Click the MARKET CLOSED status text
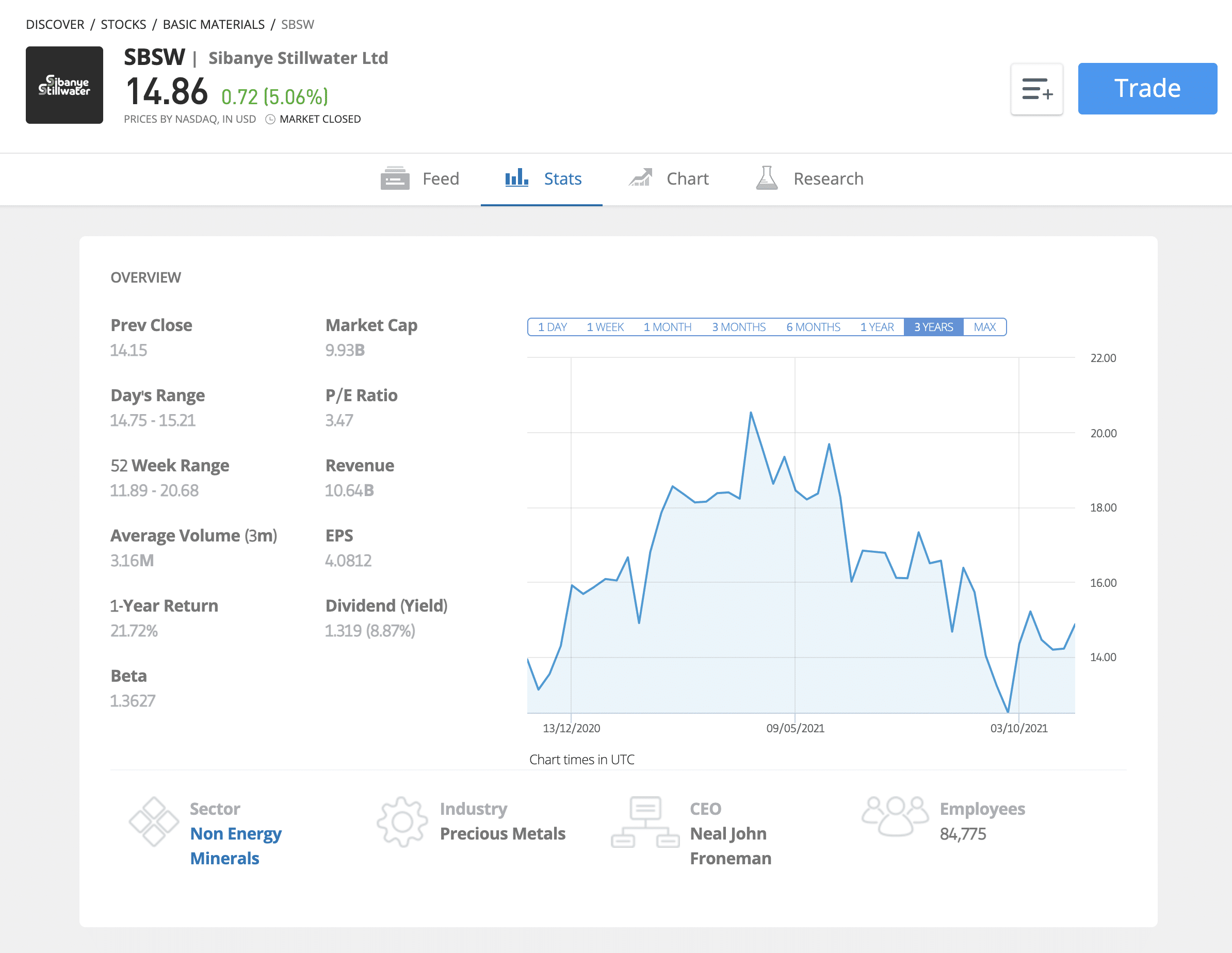Image resolution: width=1232 pixels, height=953 pixels. click(x=320, y=119)
